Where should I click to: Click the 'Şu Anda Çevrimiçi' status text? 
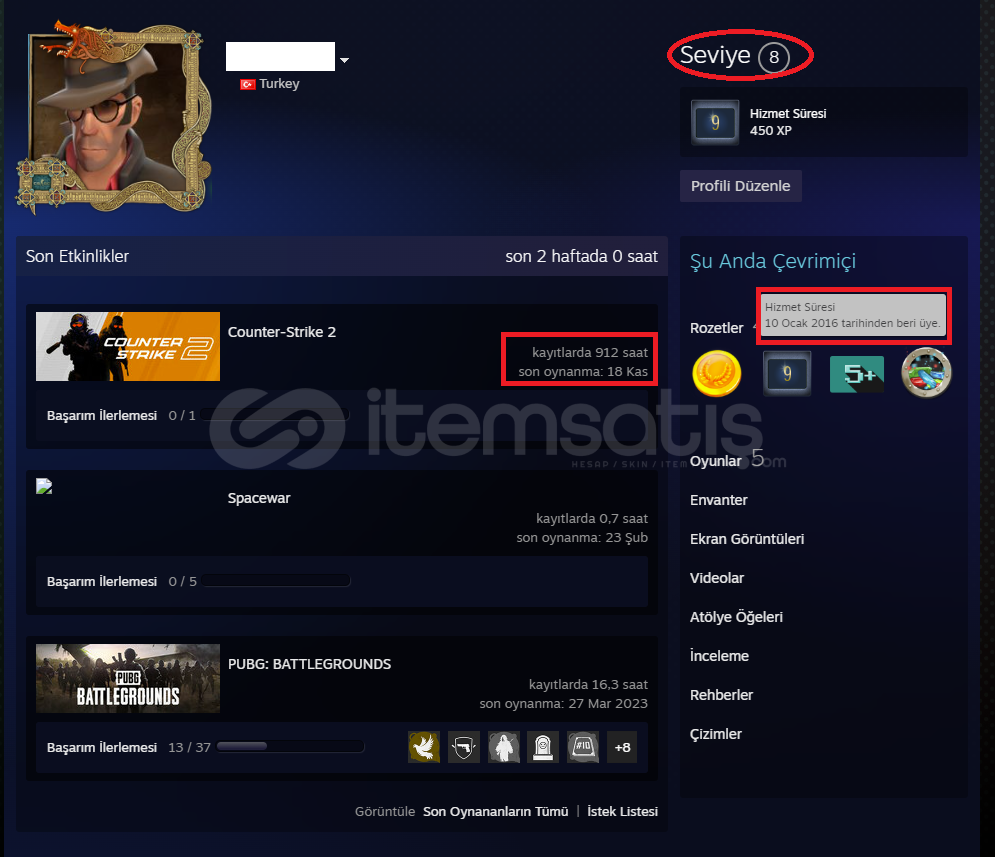(x=772, y=261)
